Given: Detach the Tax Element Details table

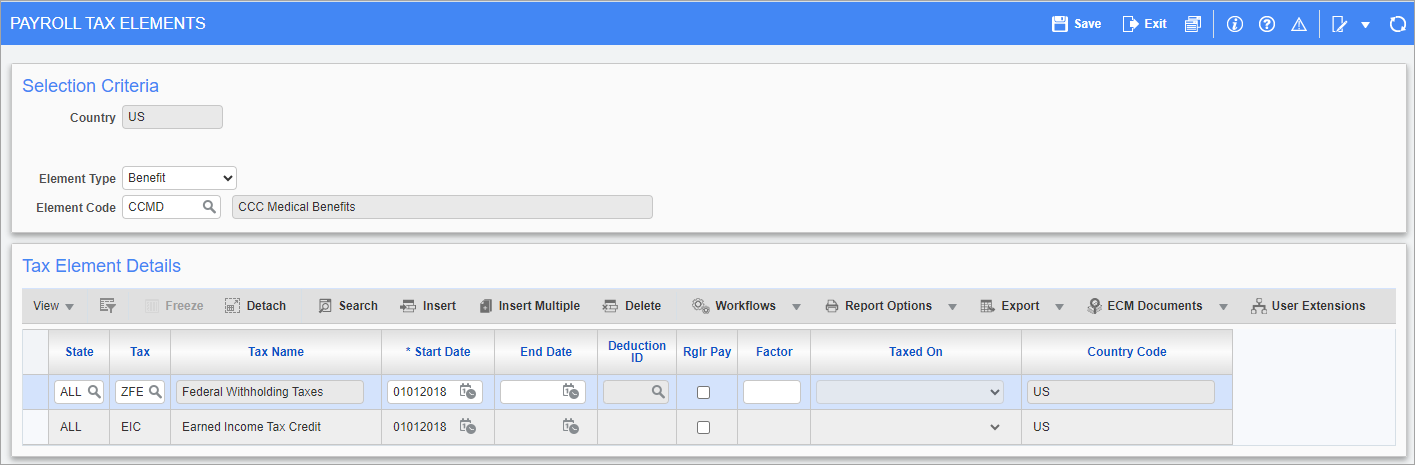Looking at the screenshot, I should point(255,306).
